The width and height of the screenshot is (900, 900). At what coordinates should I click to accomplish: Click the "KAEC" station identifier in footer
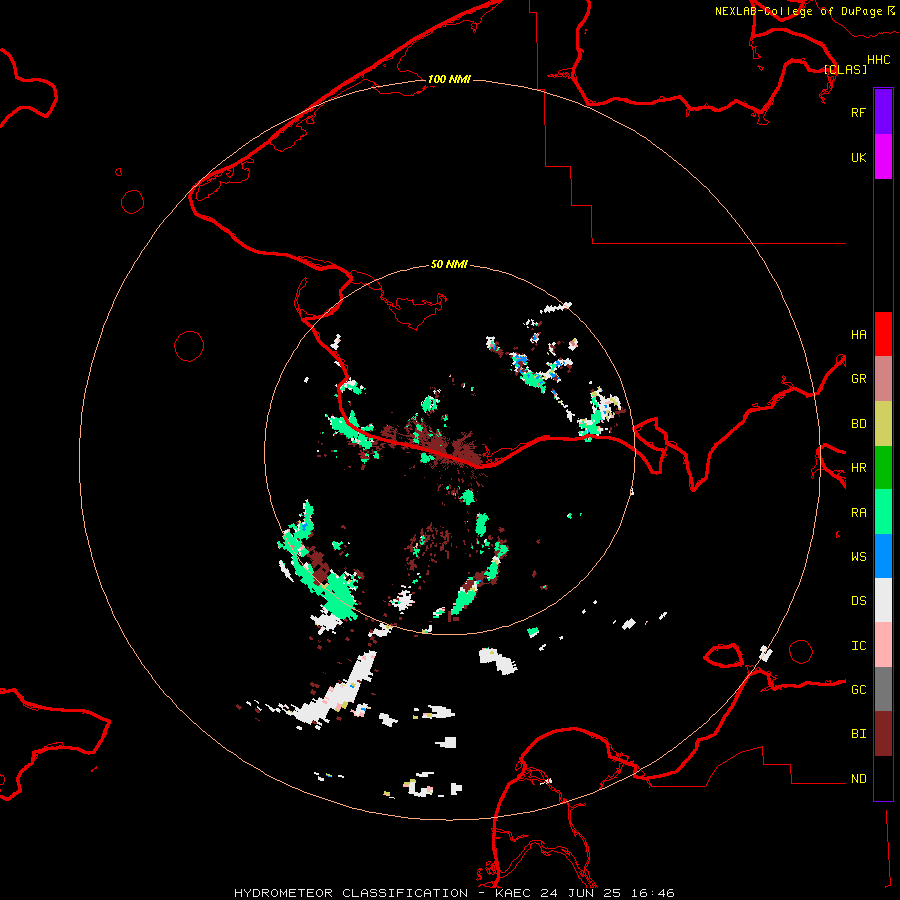tap(513, 893)
